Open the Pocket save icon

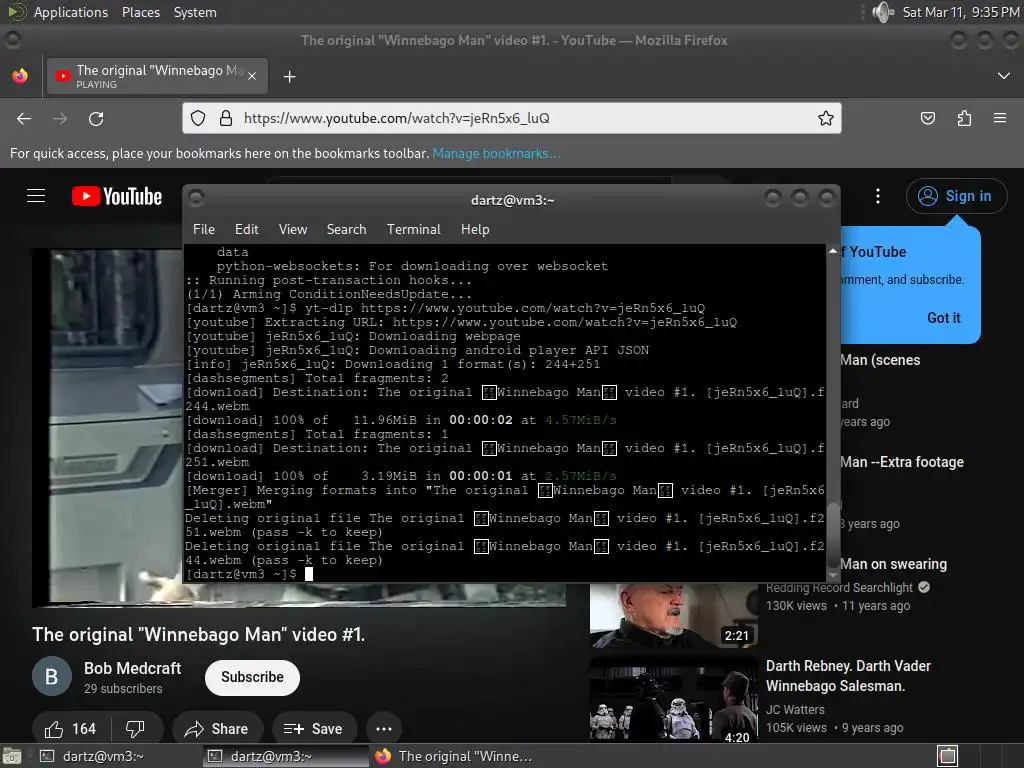pyautogui.click(x=927, y=118)
